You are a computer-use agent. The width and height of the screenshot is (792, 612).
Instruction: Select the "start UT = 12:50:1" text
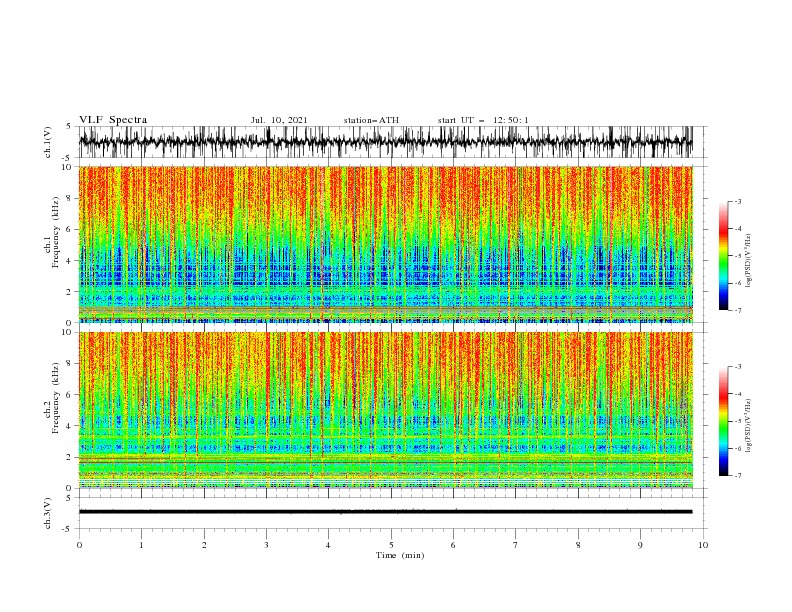tap(483, 120)
